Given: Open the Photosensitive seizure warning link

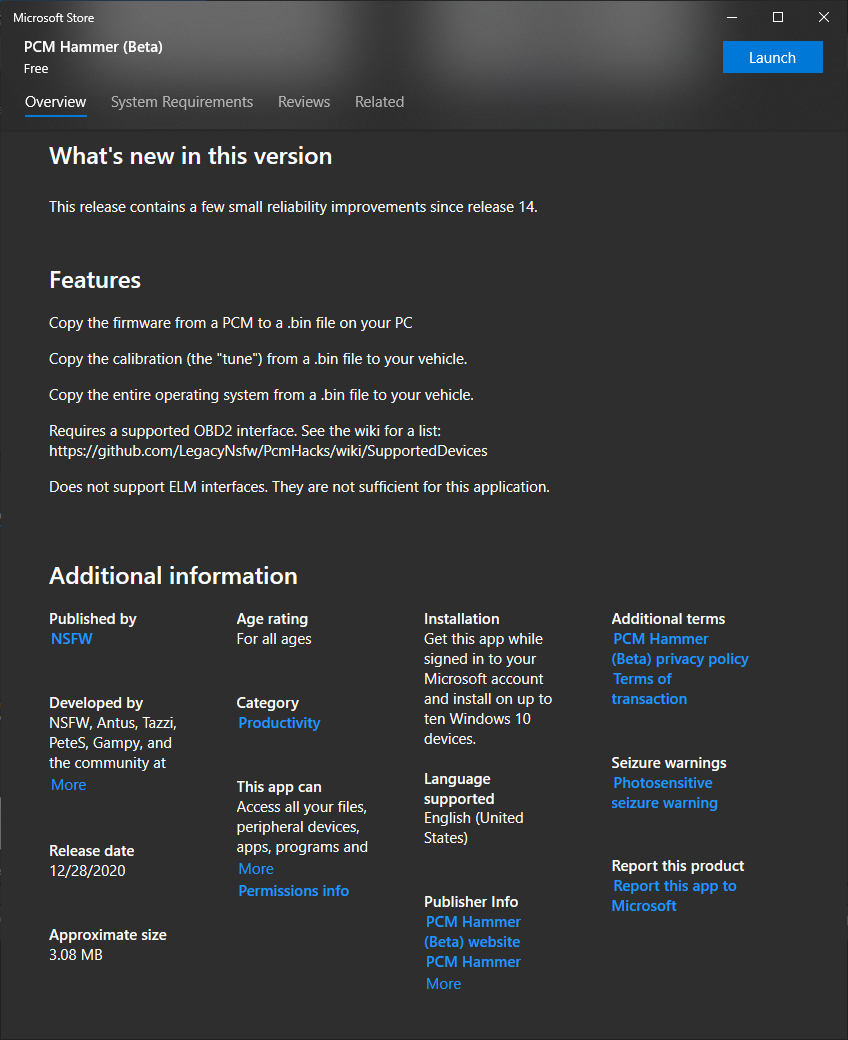Looking at the screenshot, I should pyautogui.click(x=664, y=793).
